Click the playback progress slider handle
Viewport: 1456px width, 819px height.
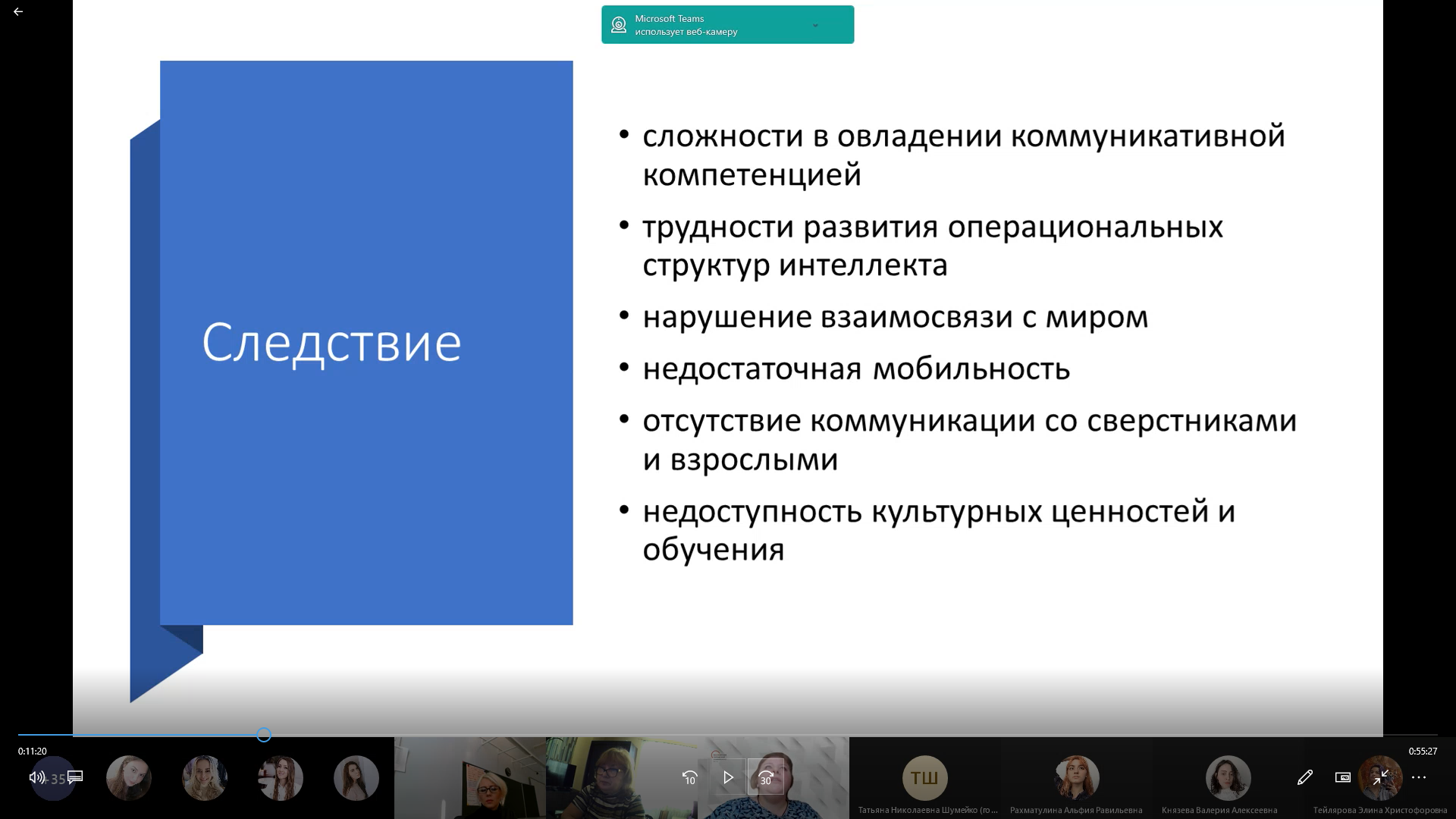pos(263,734)
